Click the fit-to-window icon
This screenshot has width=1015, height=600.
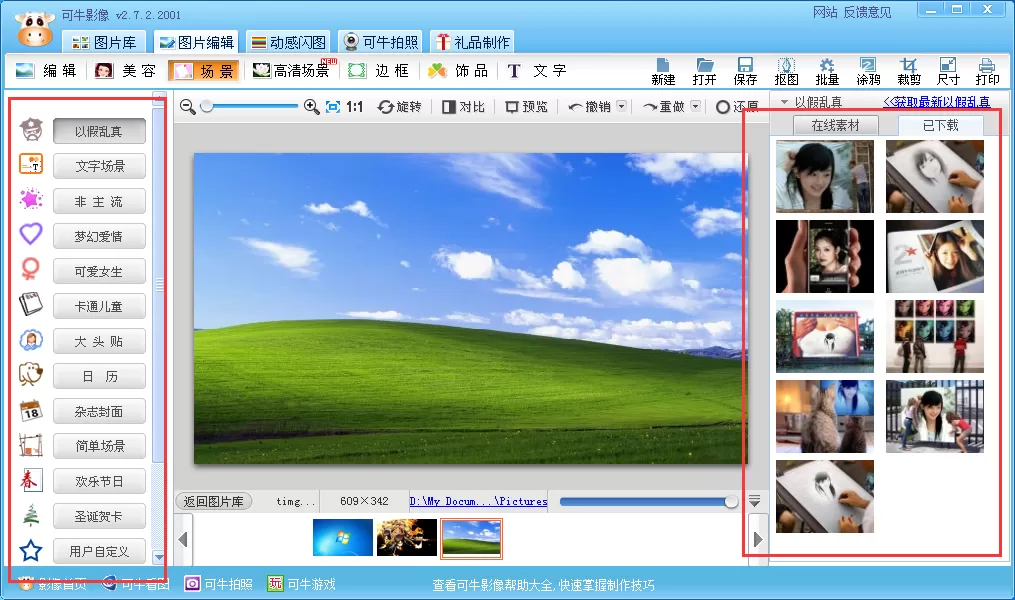333,107
